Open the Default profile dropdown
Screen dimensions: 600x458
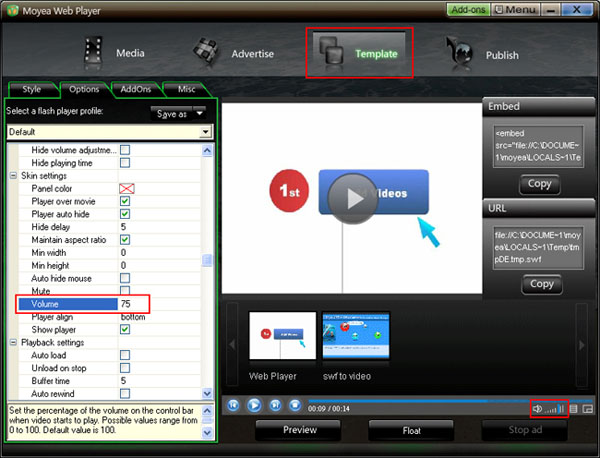205,132
